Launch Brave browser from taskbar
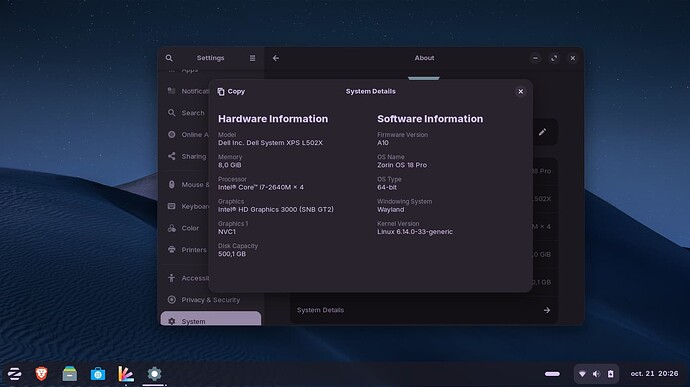Image resolution: width=690 pixels, height=387 pixels. pos(41,374)
